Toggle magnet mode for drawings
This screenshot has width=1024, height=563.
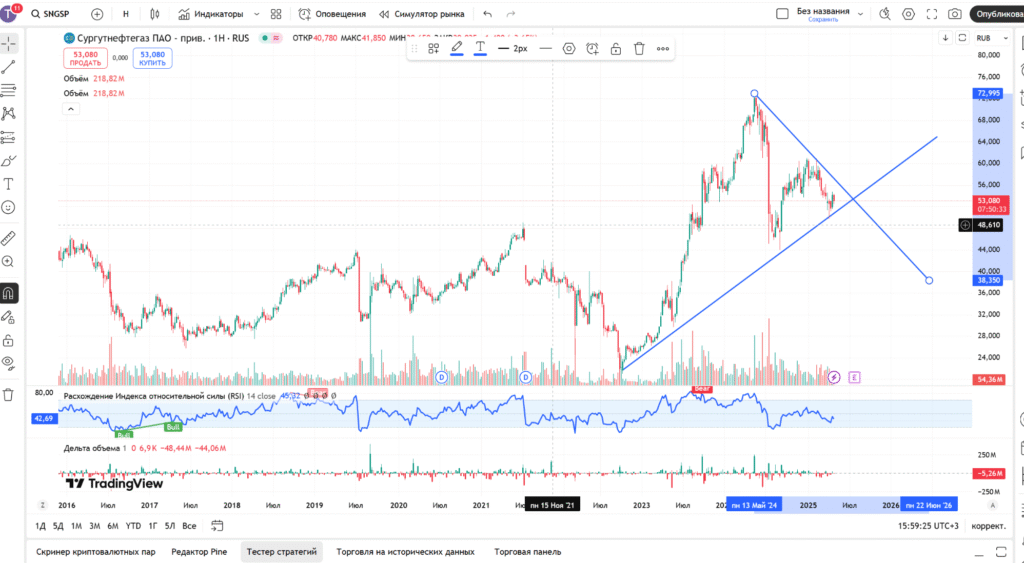pyautogui.click(x=8, y=293)
